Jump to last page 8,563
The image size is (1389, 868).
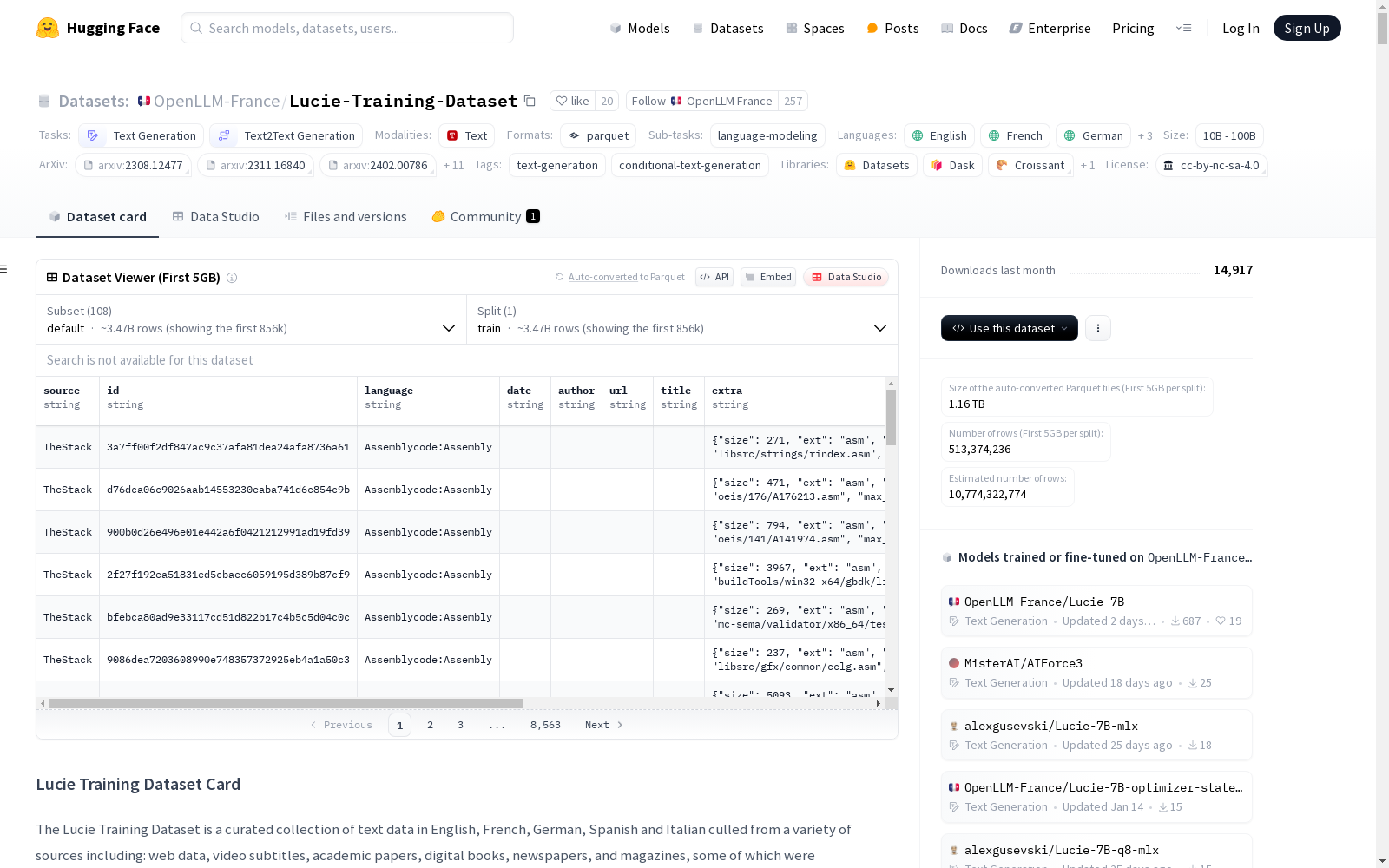click(x=545, y=725)
